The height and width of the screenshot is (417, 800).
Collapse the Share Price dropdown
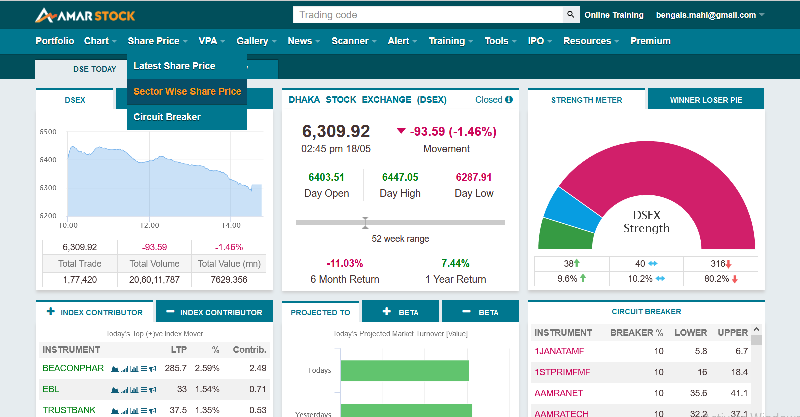[158, 41]
